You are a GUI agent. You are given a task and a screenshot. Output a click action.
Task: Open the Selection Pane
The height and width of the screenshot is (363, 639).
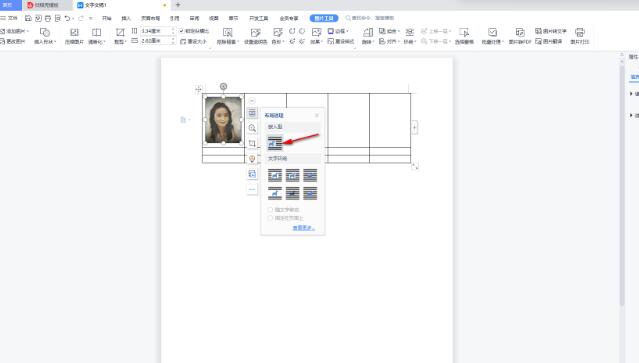point(464,36)
